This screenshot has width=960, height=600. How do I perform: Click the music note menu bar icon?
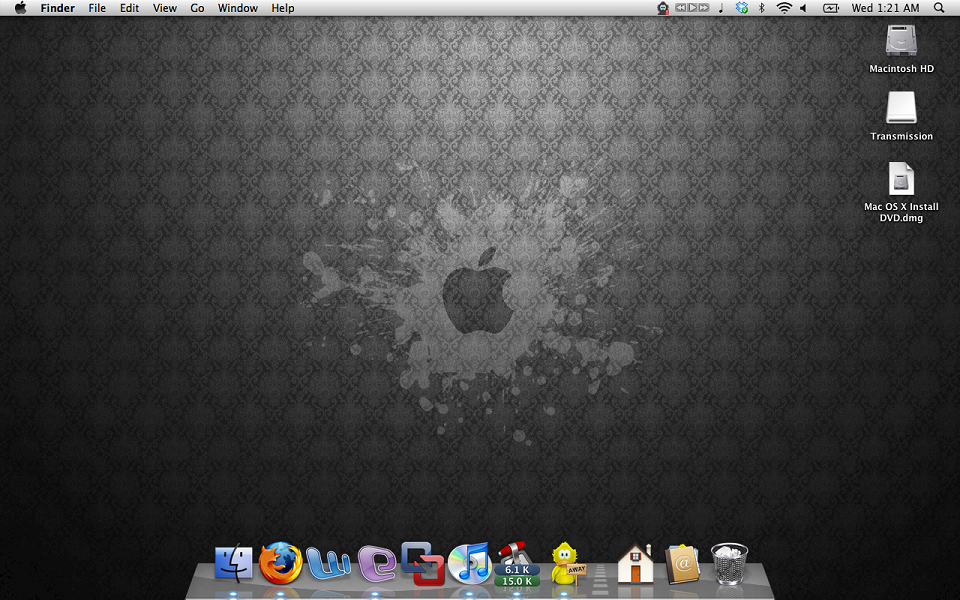click(x=721, y=8)
